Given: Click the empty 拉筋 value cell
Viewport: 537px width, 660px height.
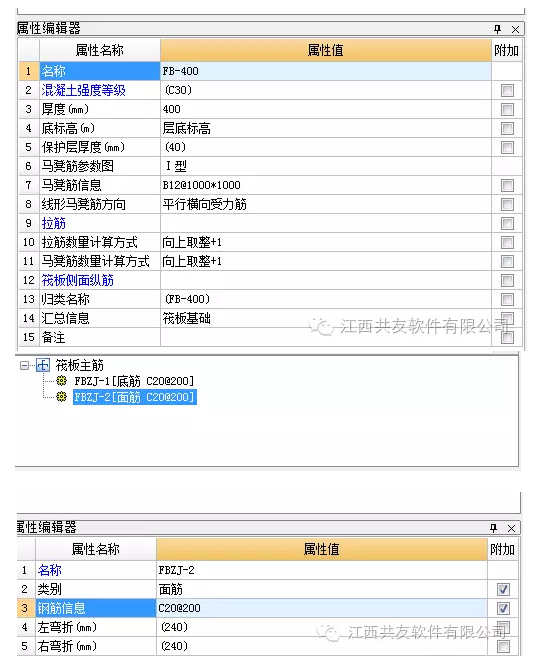Looking at the screenshot, I should point(325,224).
